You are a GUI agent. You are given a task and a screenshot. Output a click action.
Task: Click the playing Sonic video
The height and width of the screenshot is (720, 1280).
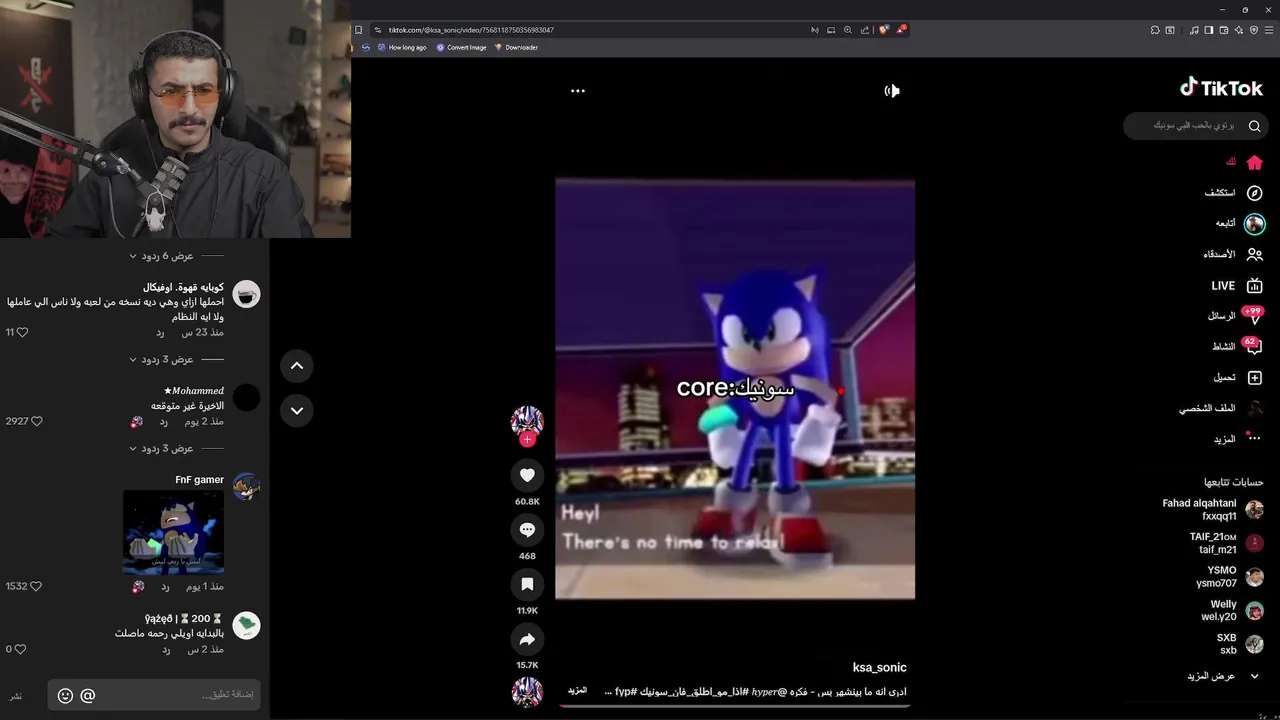pyautogui.click(x=735, y=389)
